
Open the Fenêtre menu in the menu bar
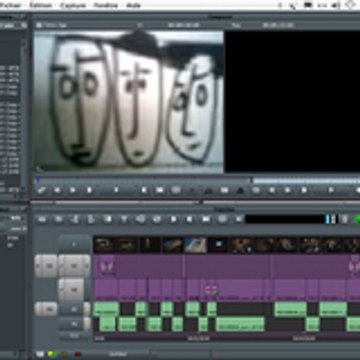coord(105,5)
